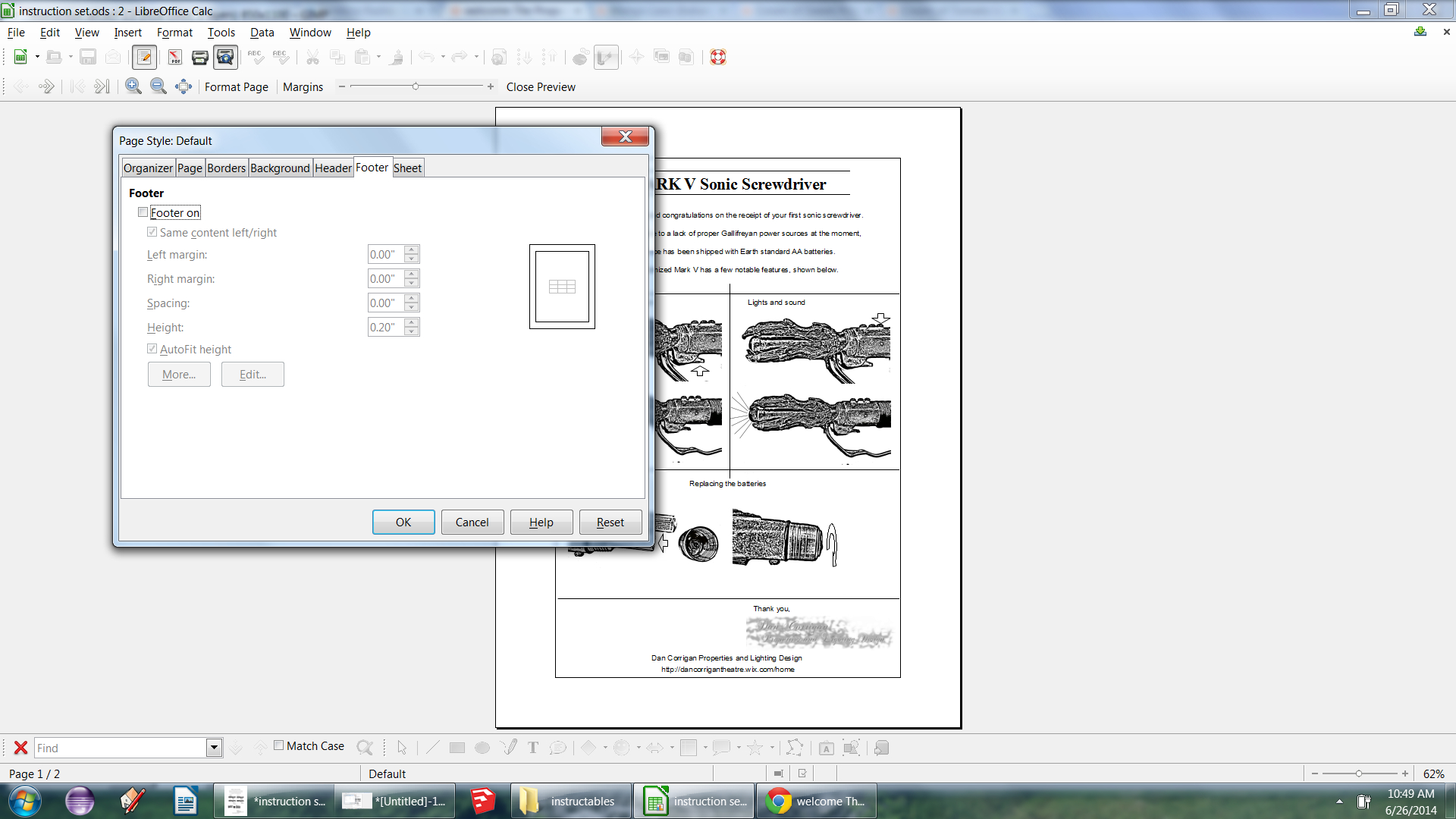Toggle the Match Case checkbox
Viewport: 1456px width, 819px height.
278,745
